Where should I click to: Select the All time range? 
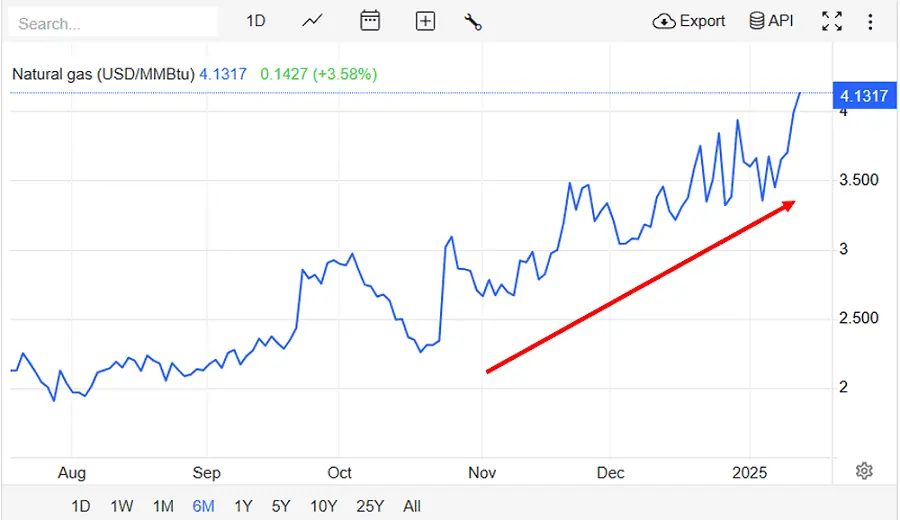(412, 506)
